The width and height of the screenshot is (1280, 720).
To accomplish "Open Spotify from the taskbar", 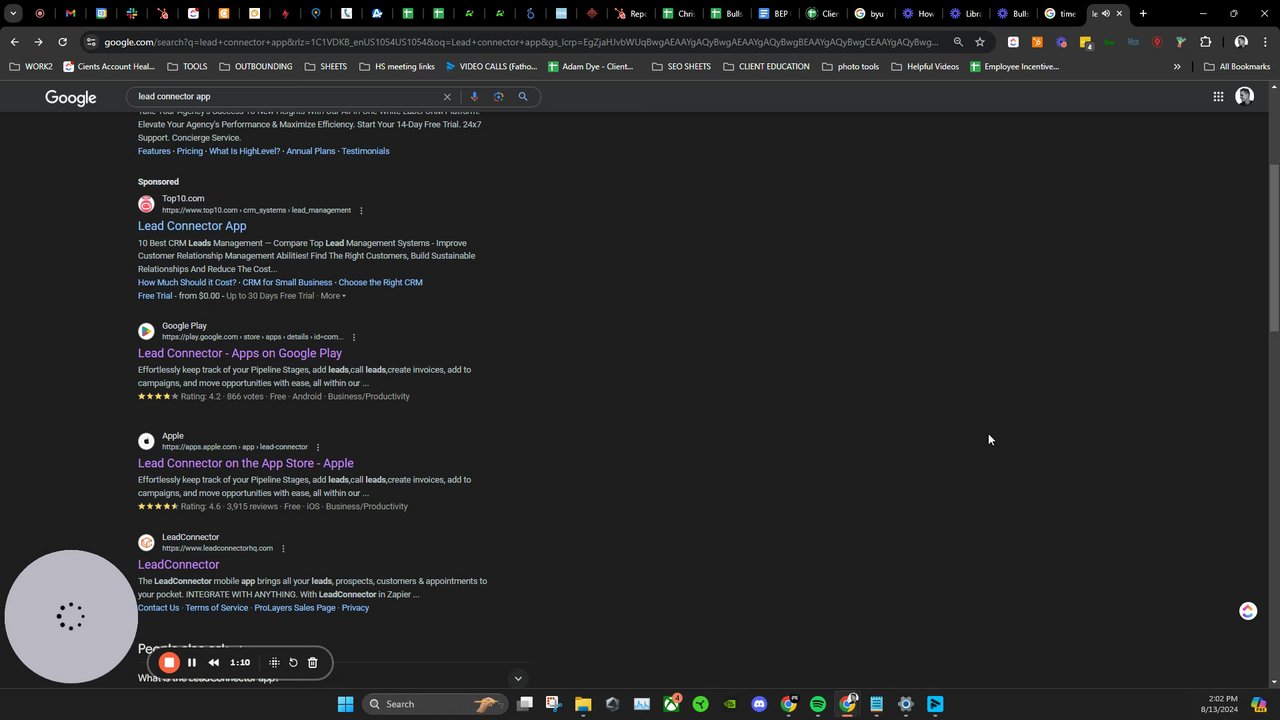I will point(818,704).
